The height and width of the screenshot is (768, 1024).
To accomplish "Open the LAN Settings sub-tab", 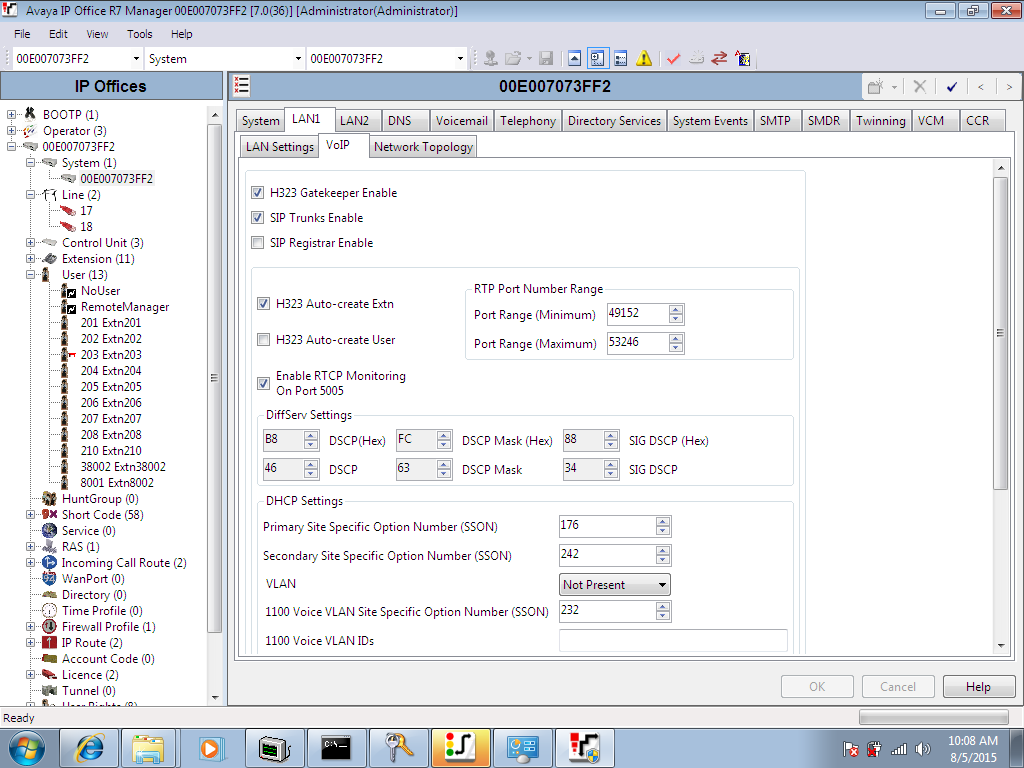I will [x=280, y=147].
